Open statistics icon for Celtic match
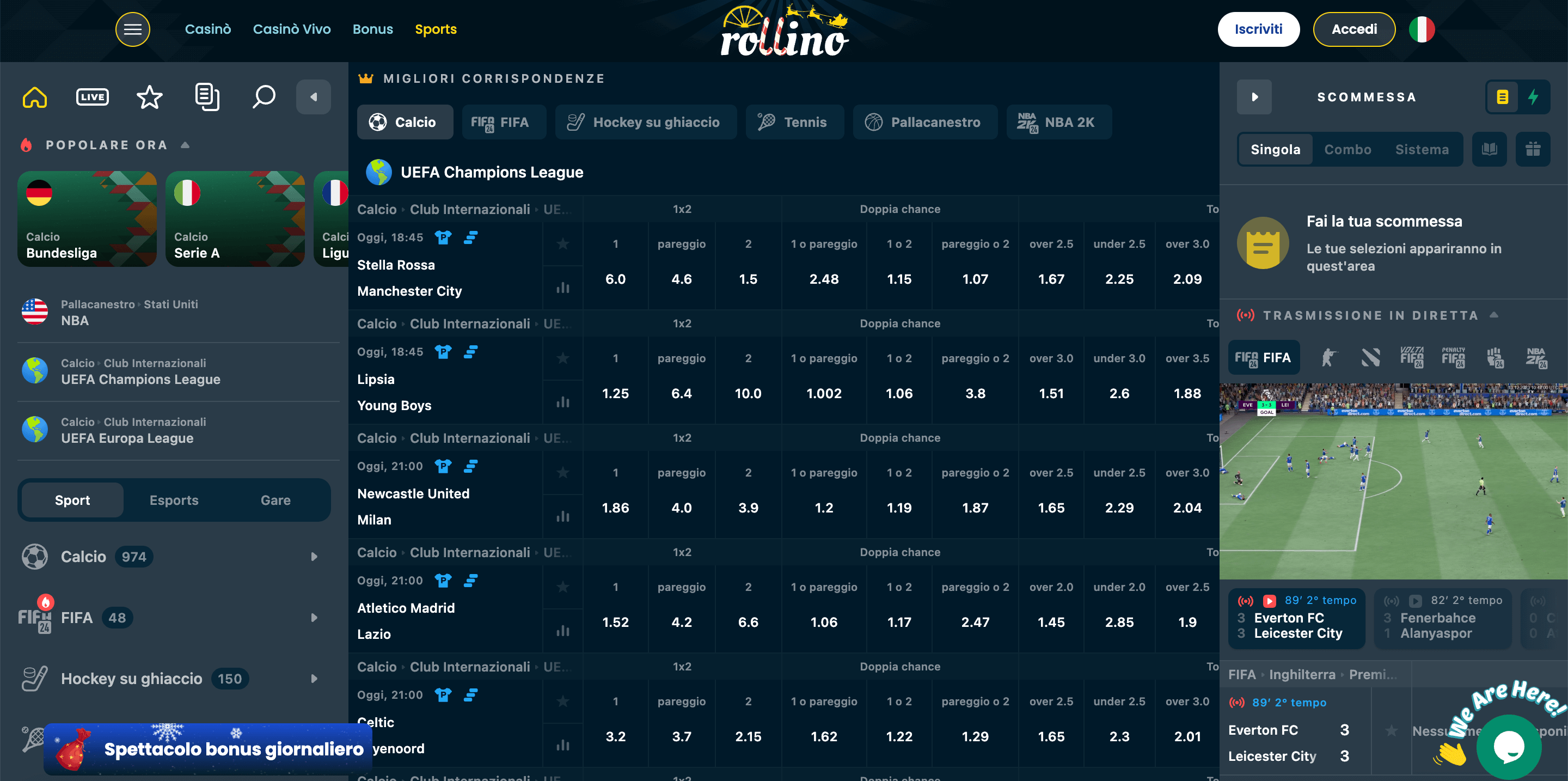The height and width of the screenshot is (781, 1568). click(x=563, y=745)
